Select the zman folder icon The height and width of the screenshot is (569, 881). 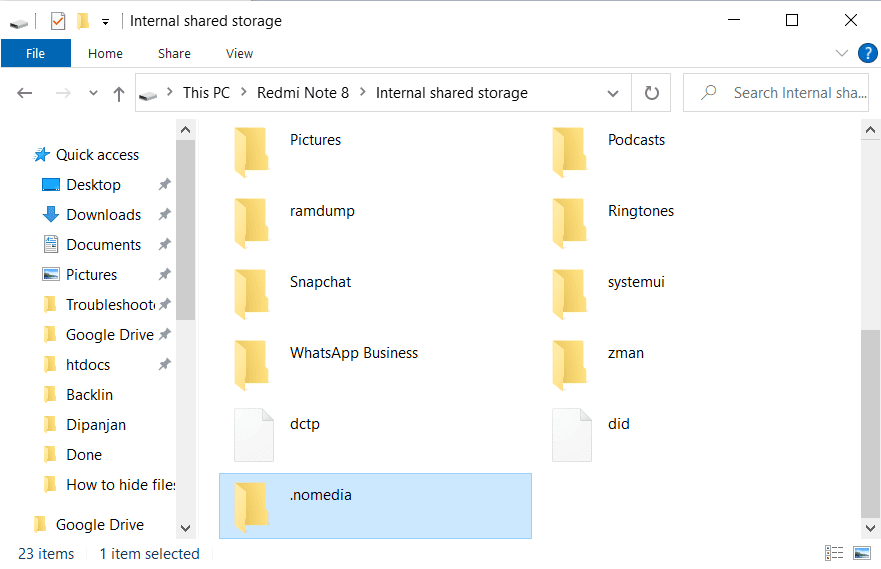[x=570, y=365]
